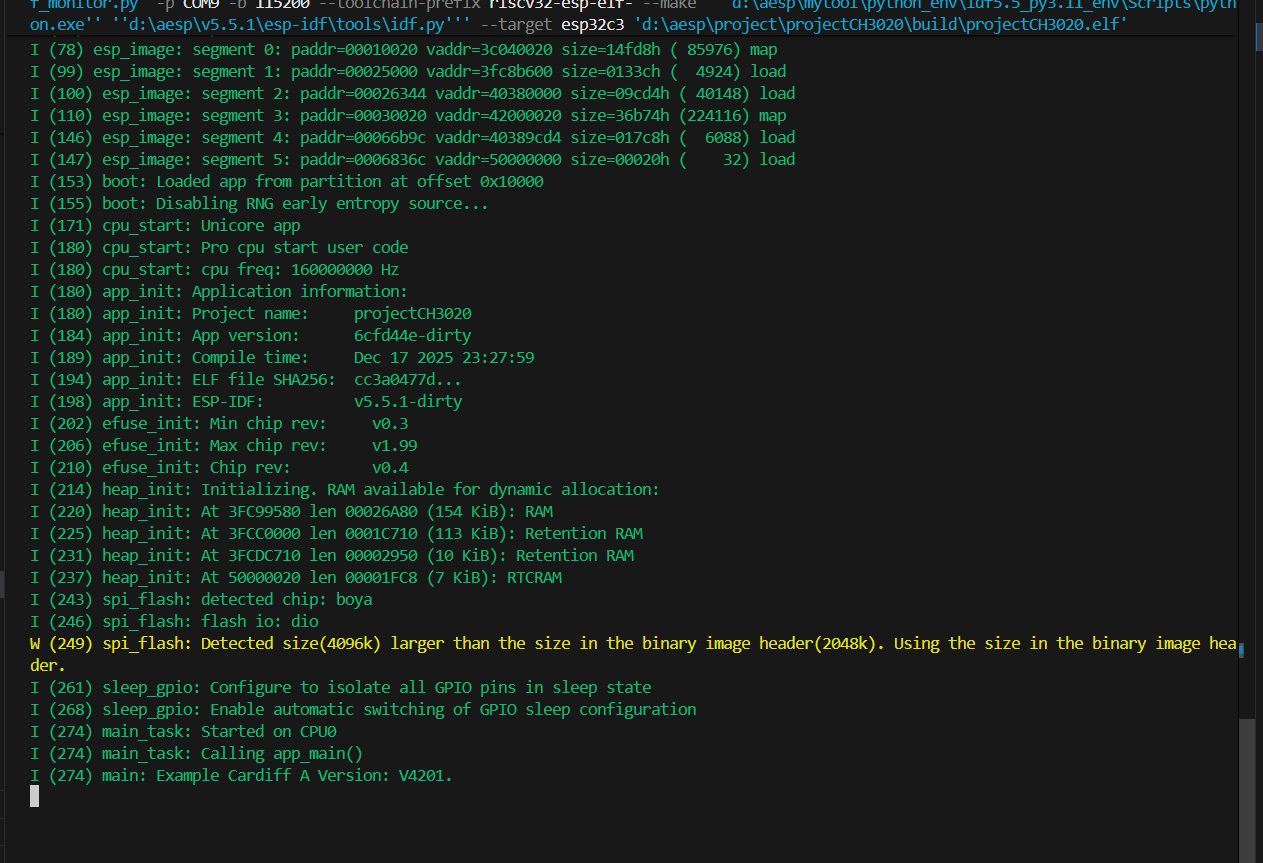Image resolution: width=1263 pixels, height=863 pixels.
Task: Click the 'detected chip: boya' log line
Action: coord(237,599)
